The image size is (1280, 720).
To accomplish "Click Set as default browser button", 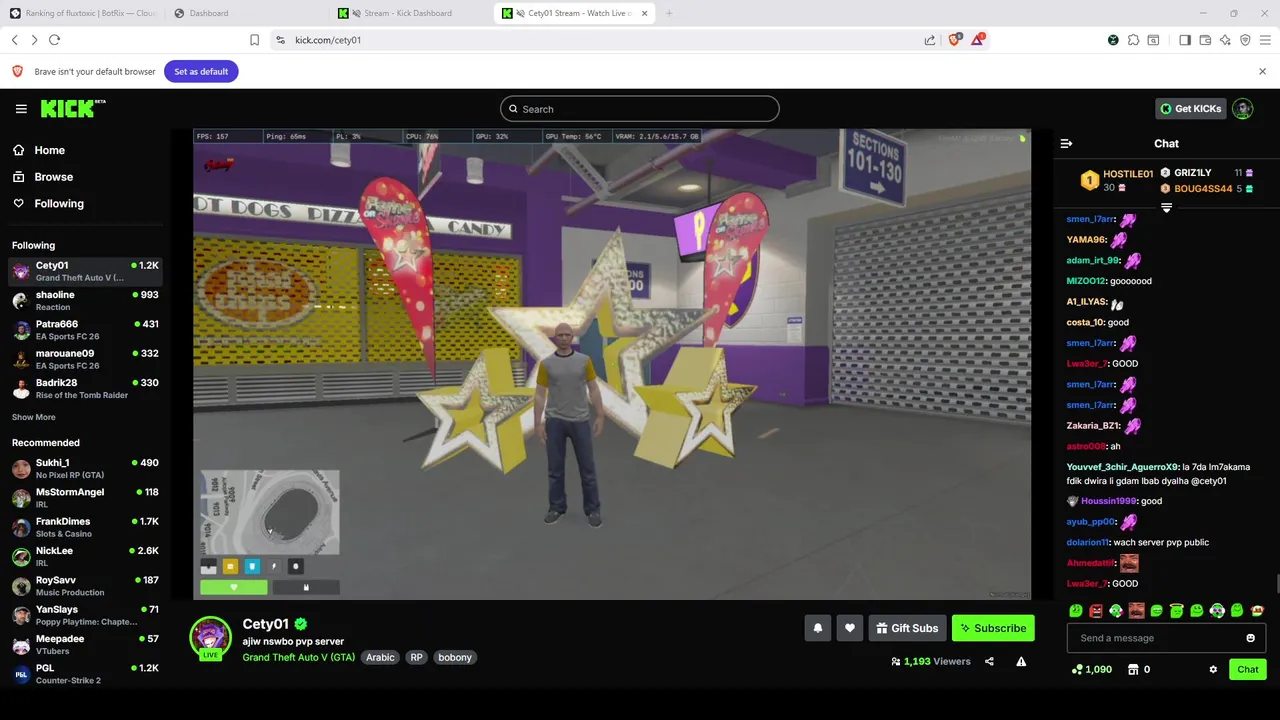I will point(201,71).
